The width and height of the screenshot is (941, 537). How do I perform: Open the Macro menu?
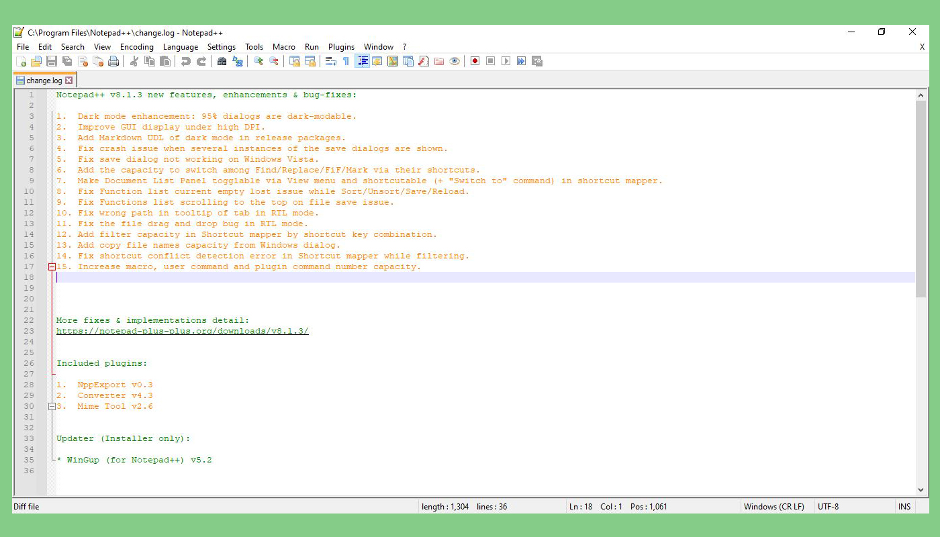pos(284,47)
